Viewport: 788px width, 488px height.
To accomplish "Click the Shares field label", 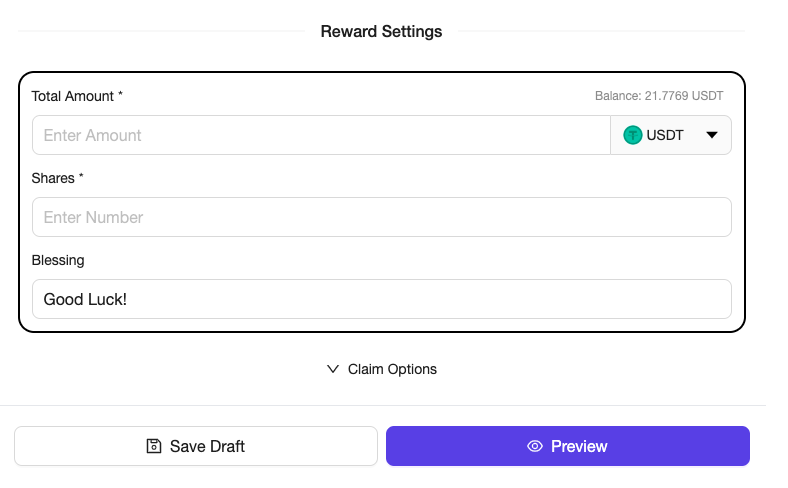I will coord(53,178).
